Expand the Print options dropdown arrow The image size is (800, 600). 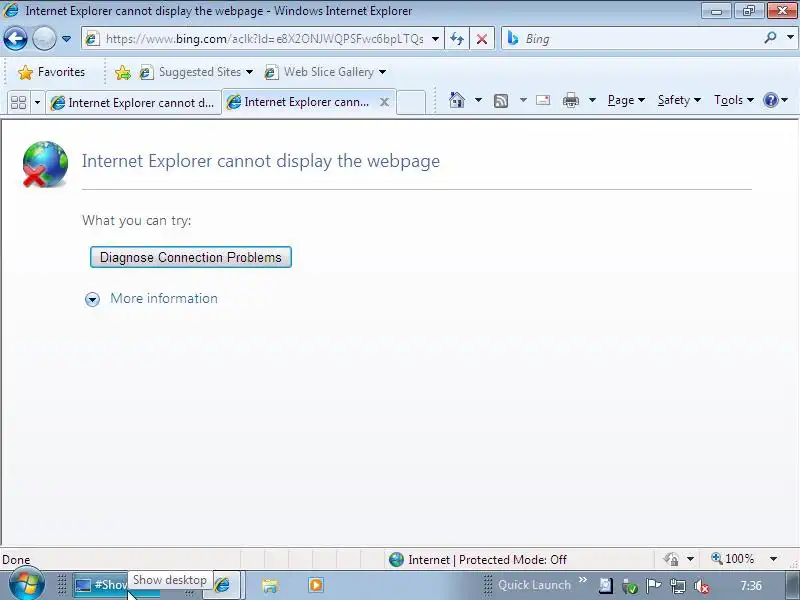pyautogui.click(x=592, y=100)
